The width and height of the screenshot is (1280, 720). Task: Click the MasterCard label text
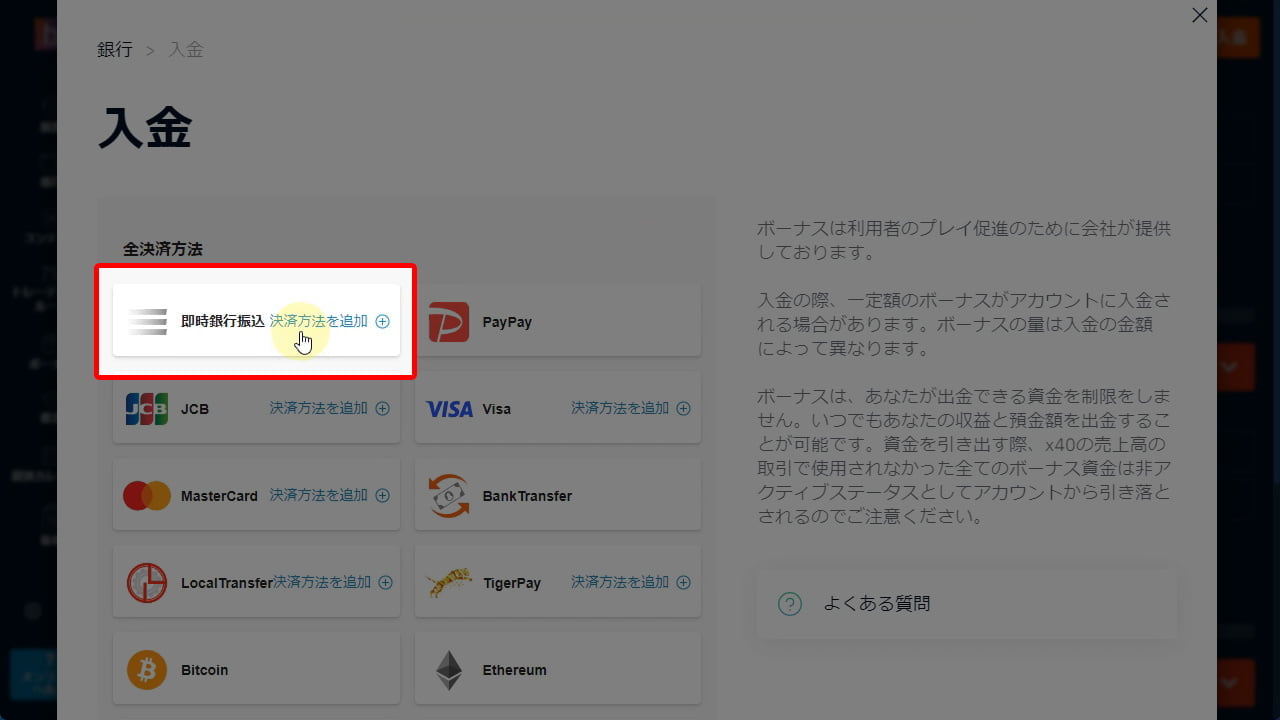point(219,496)
